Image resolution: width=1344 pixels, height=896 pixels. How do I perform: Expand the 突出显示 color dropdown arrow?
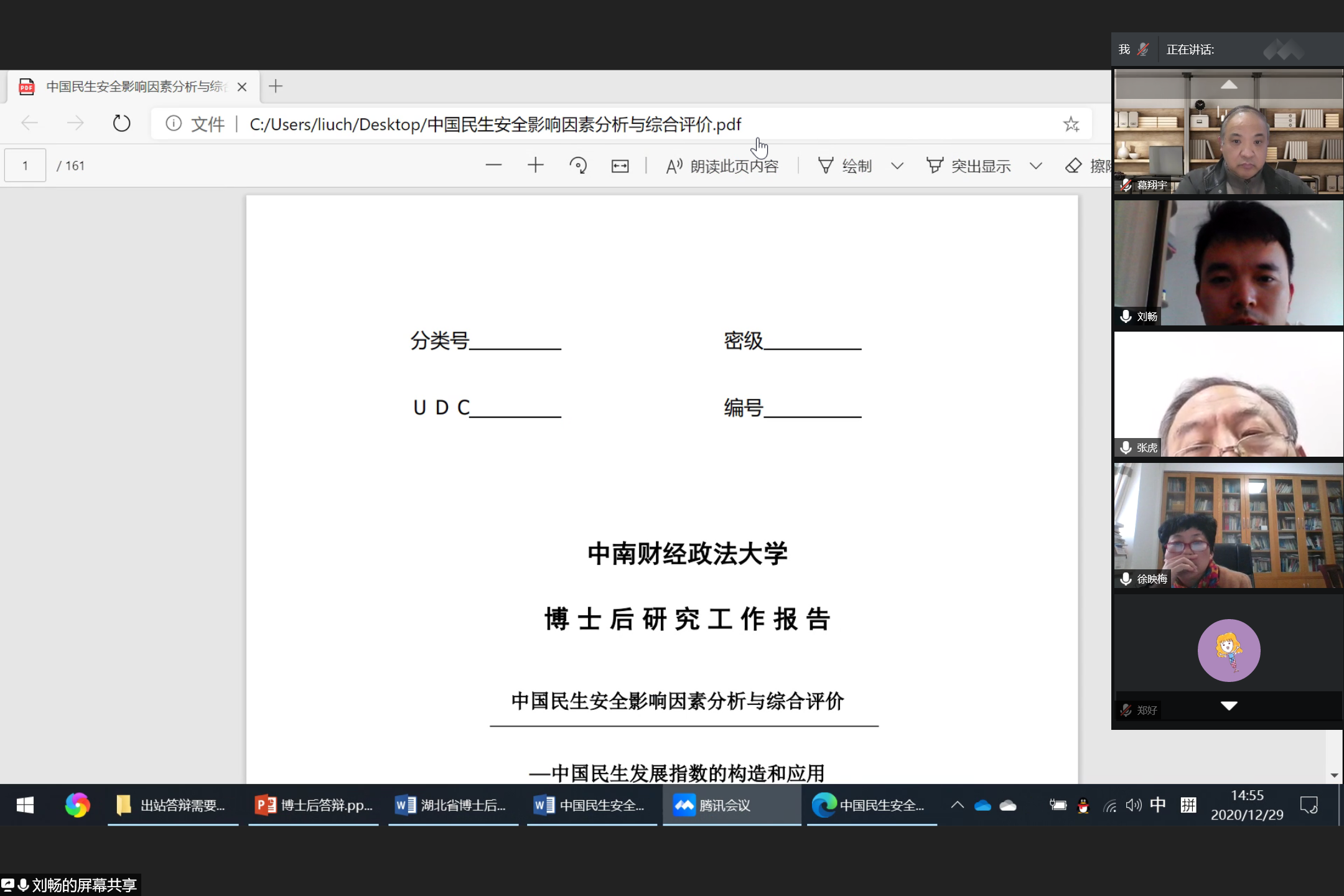(1036, 166)
